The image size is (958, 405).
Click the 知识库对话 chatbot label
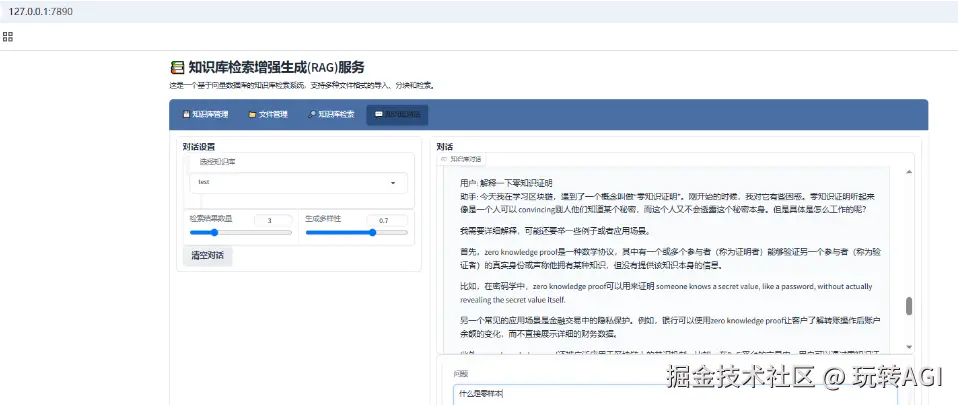coord(461,159)
